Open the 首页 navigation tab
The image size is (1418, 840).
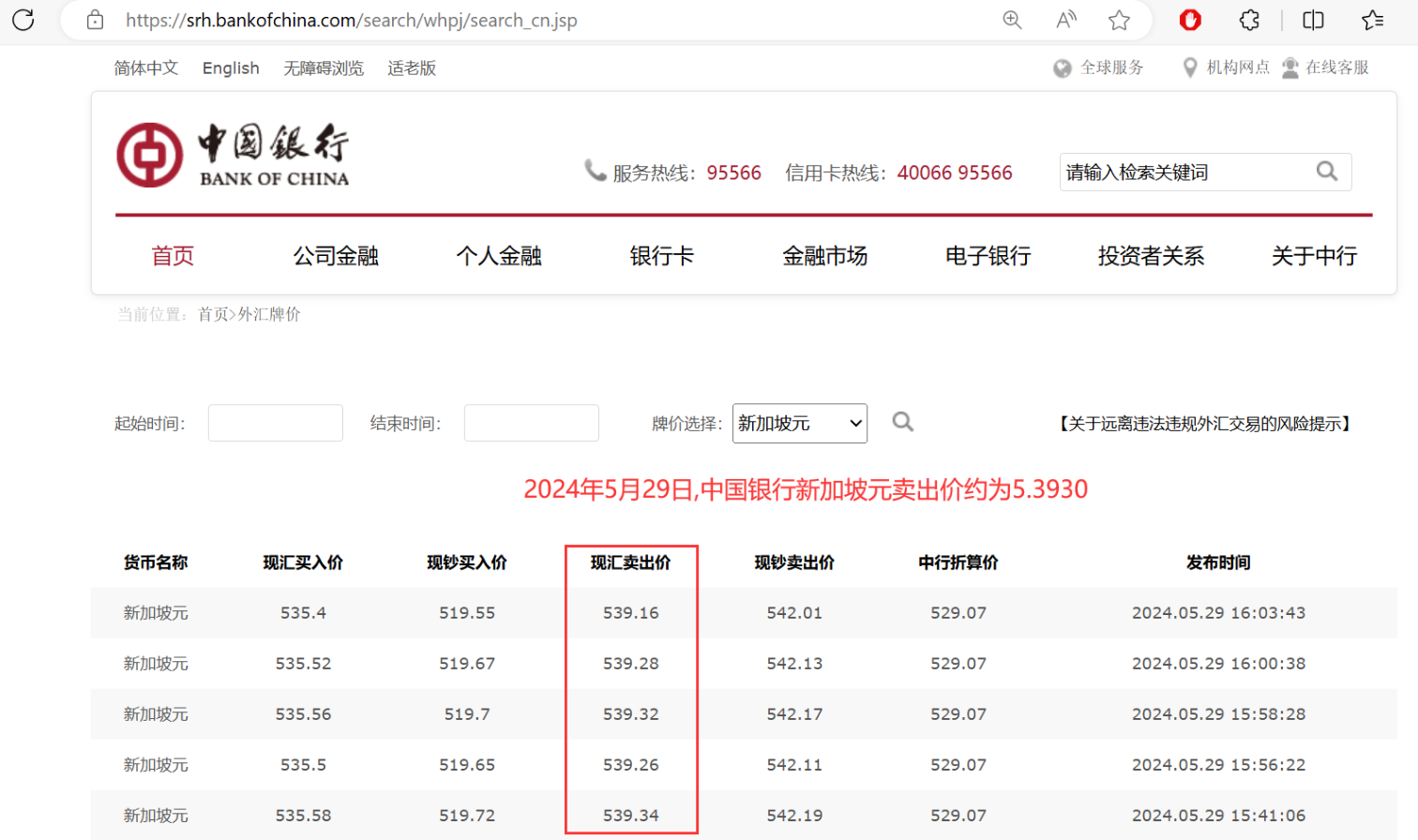173,255
